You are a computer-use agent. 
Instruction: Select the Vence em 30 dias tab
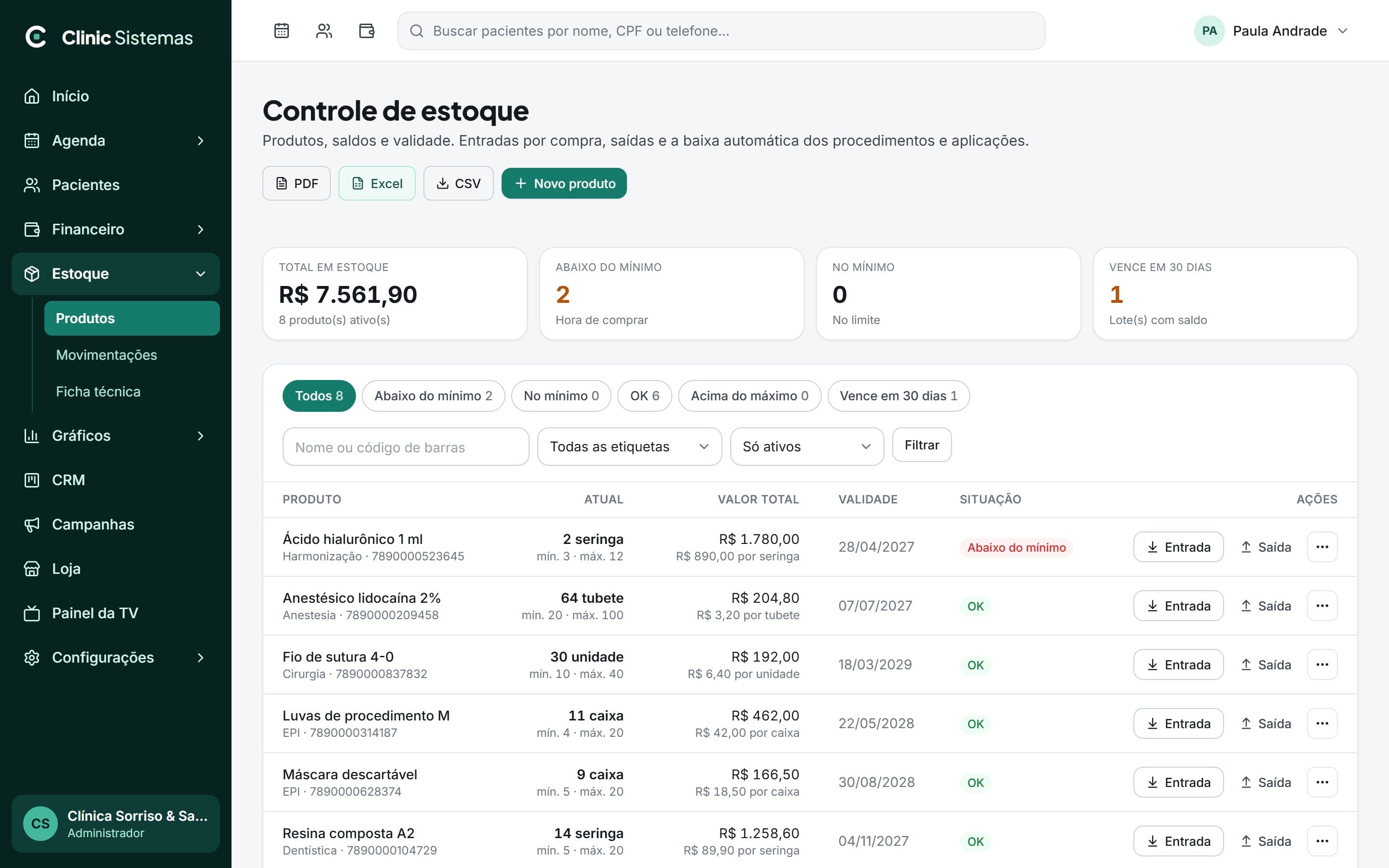click(898, 395)
